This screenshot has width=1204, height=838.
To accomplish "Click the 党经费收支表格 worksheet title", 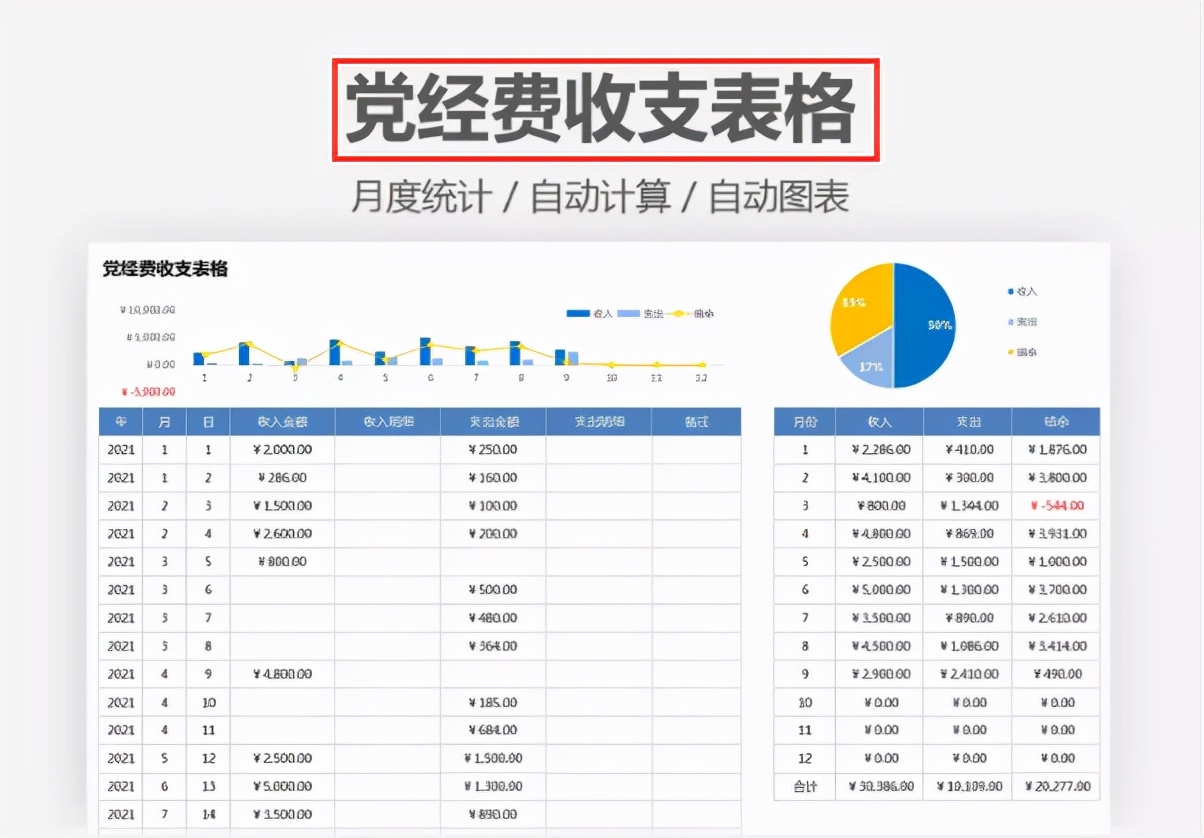I will [165, 268].
